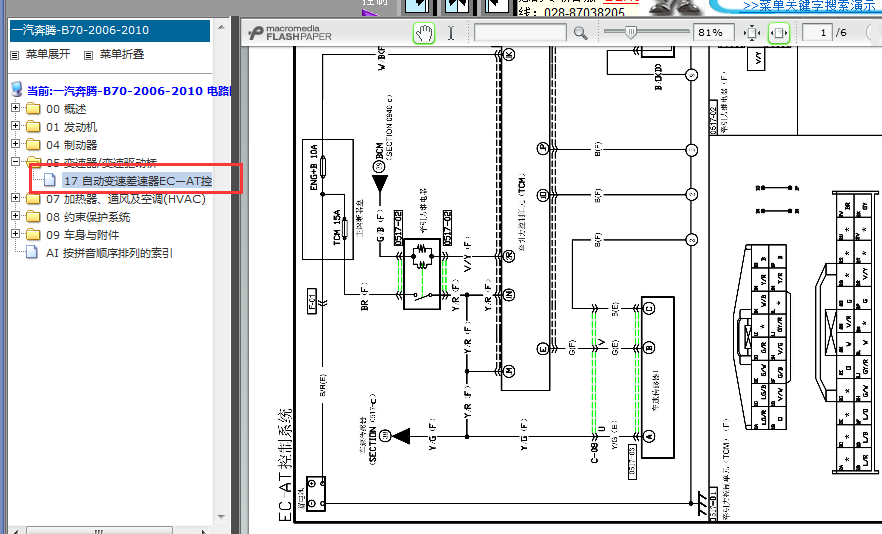
Task: Expand the 09 车身与附件 folder
Action: (x=15, y=234)
